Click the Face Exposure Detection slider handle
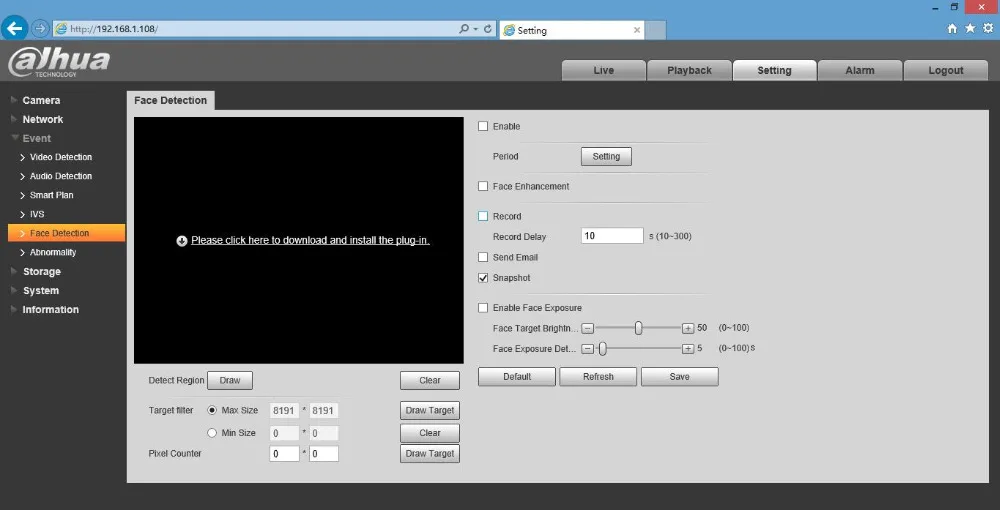 point(602,349)
